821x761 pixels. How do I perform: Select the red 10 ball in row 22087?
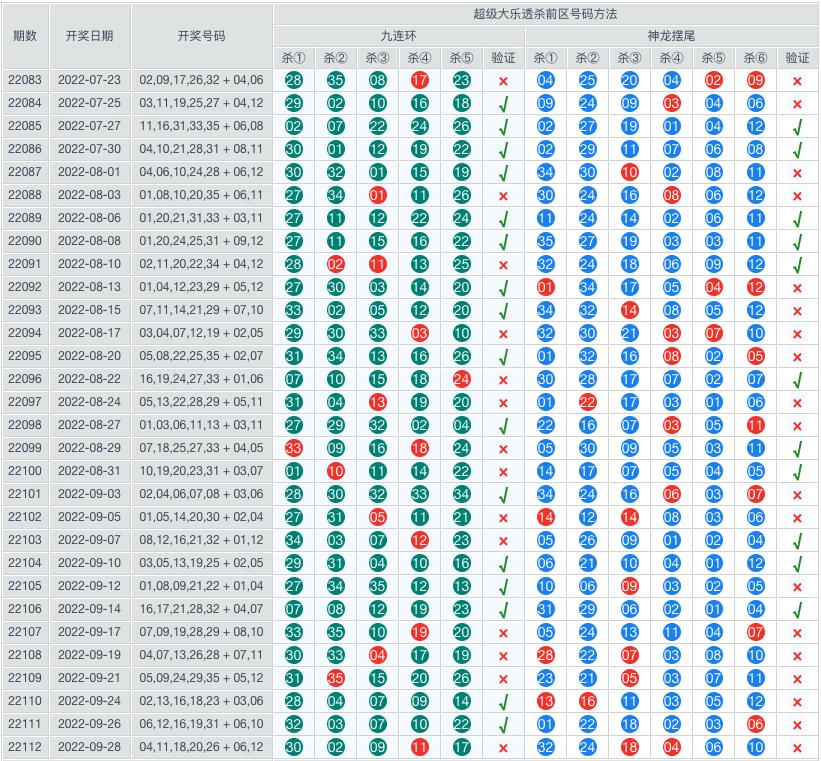click(629, 172)
